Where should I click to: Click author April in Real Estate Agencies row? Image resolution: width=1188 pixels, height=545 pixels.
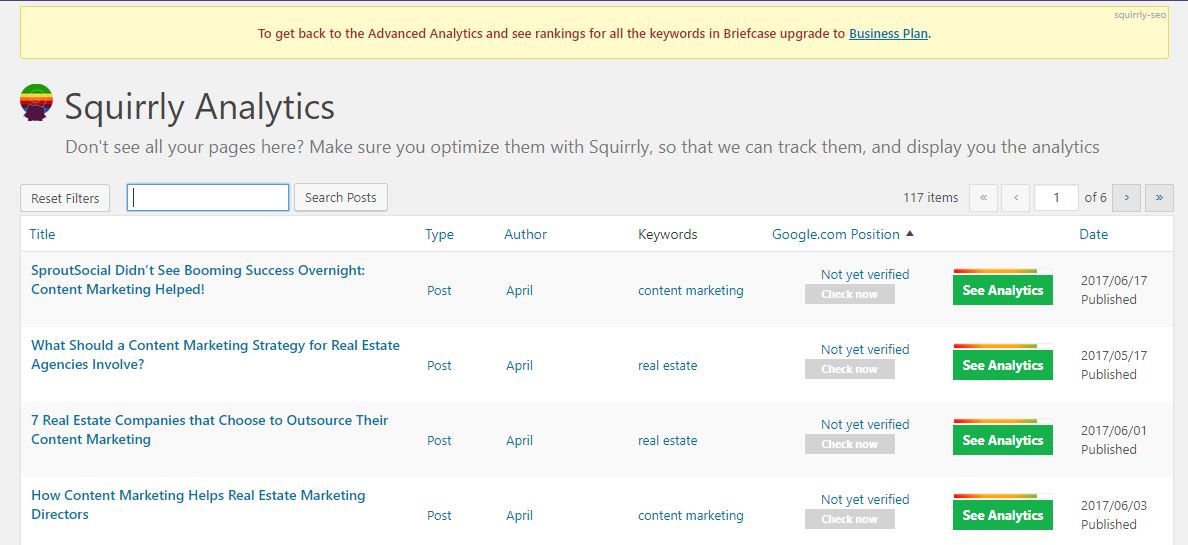tap(519, 365)
